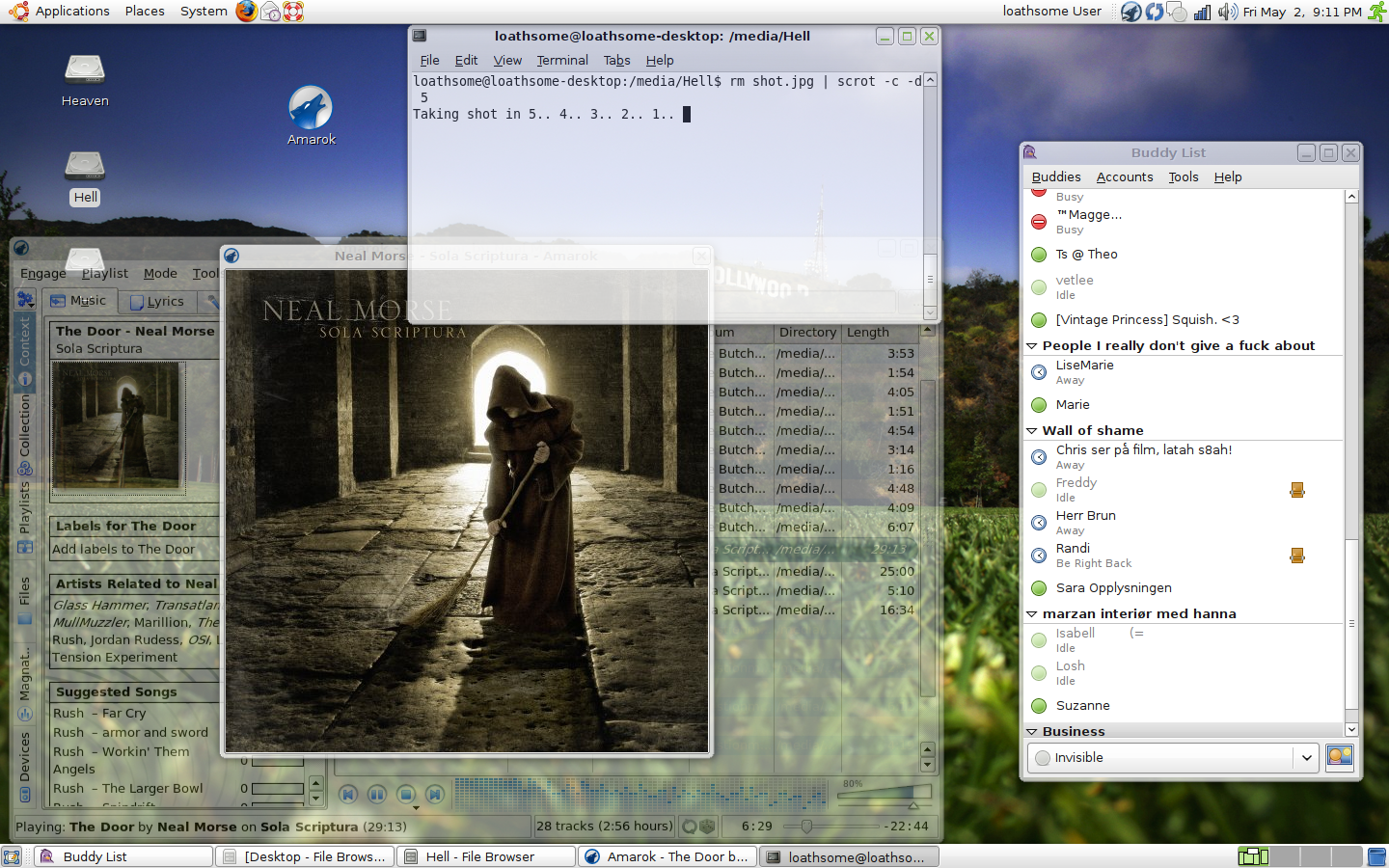Click the mobile icon next to Freddy

click(x=1297, y=490)
